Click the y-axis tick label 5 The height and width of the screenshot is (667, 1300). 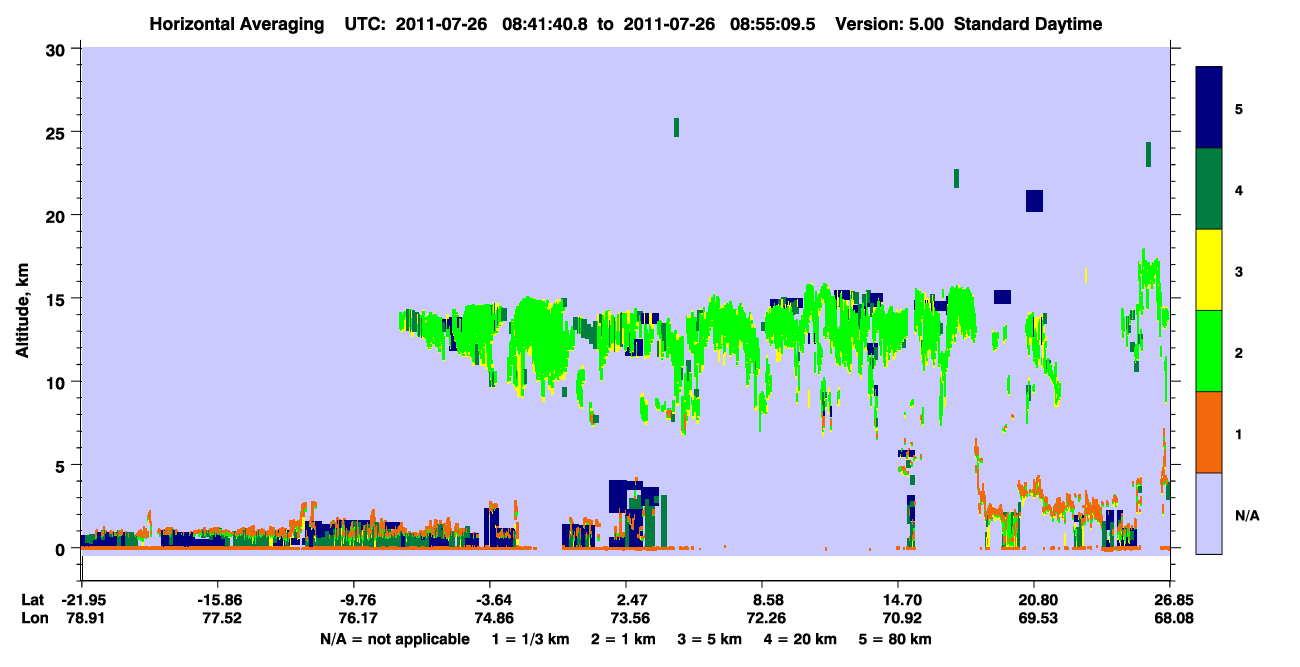[x=61, y=465]
